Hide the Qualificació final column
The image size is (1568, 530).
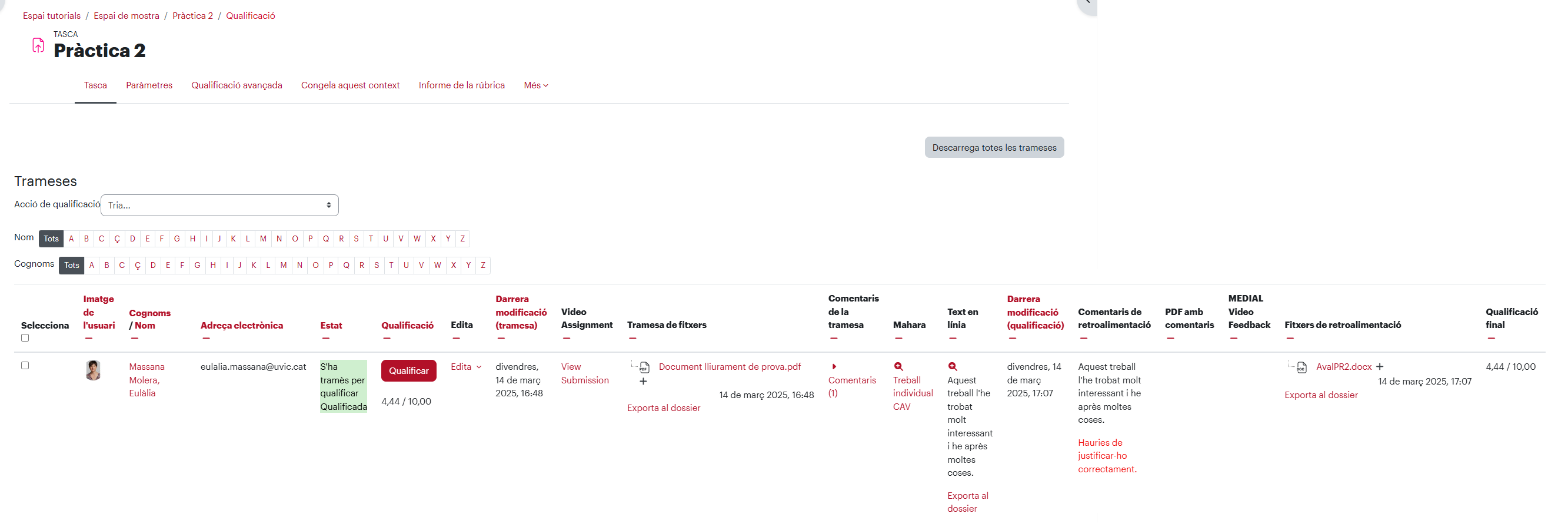click(x=1492, y=339)
